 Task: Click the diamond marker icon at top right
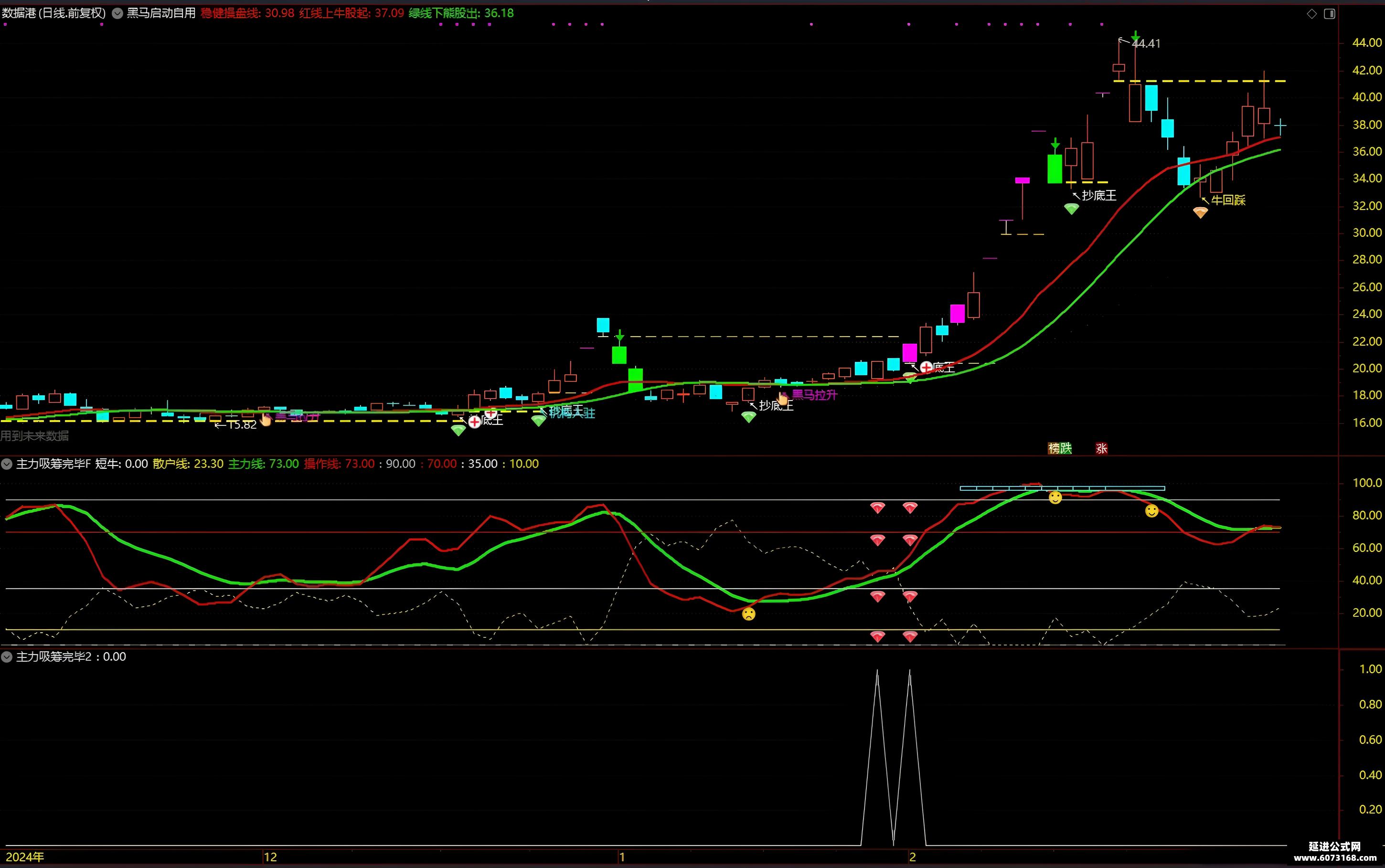click(x=1312, y=14)
